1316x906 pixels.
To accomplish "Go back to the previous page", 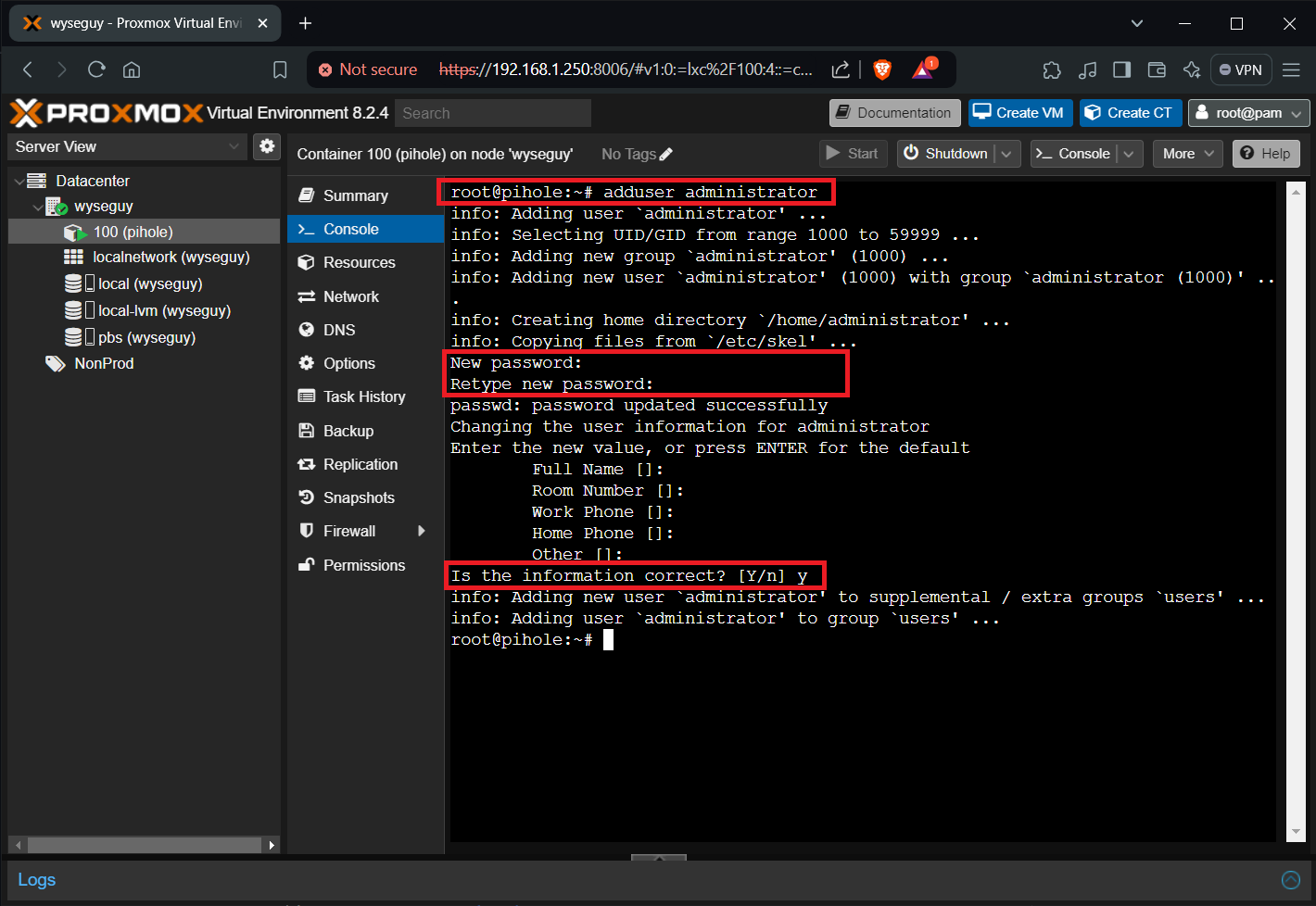I will point(28,69).
